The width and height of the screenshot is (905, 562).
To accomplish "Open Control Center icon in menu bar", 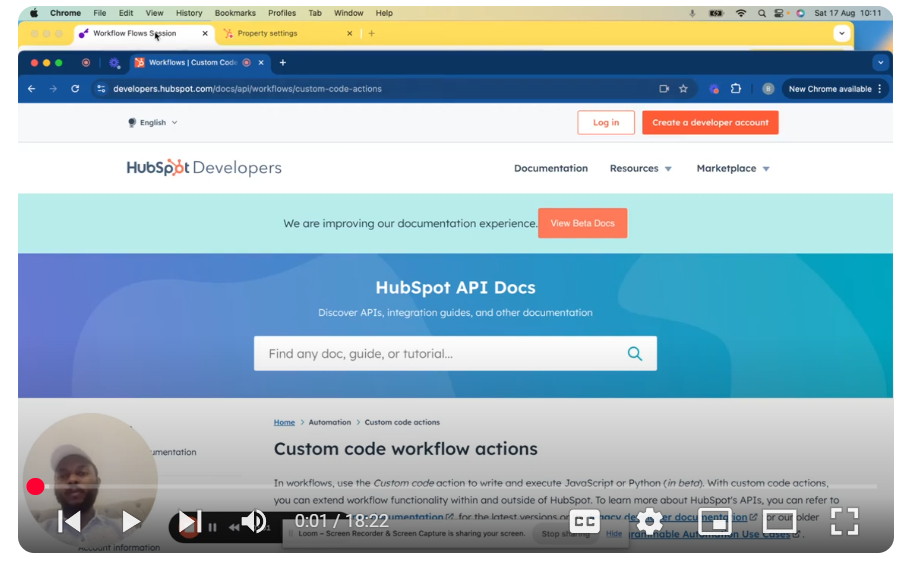I will (x=779, y=13).
